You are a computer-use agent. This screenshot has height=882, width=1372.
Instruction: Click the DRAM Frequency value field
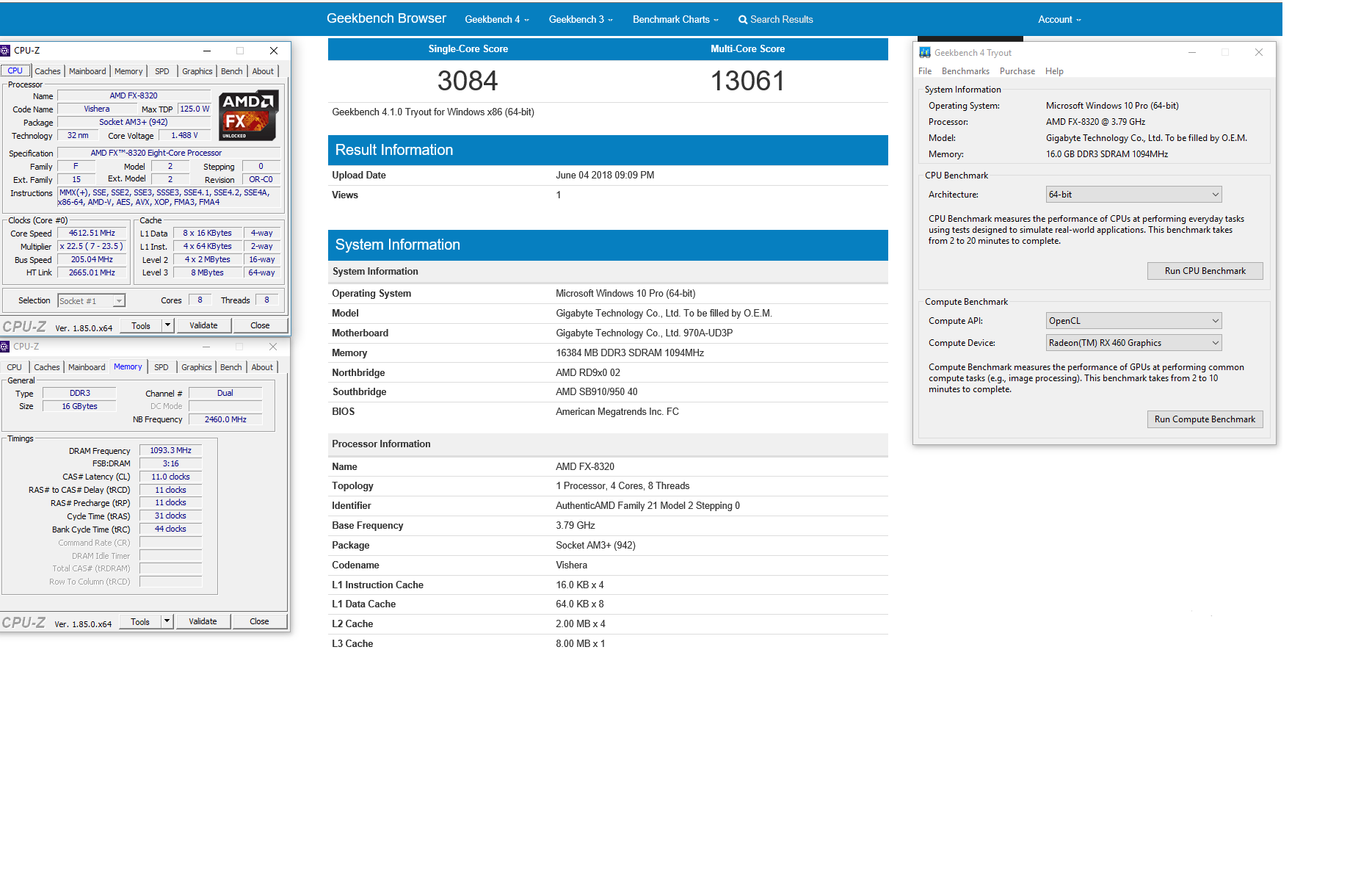[x=170, y=451]
